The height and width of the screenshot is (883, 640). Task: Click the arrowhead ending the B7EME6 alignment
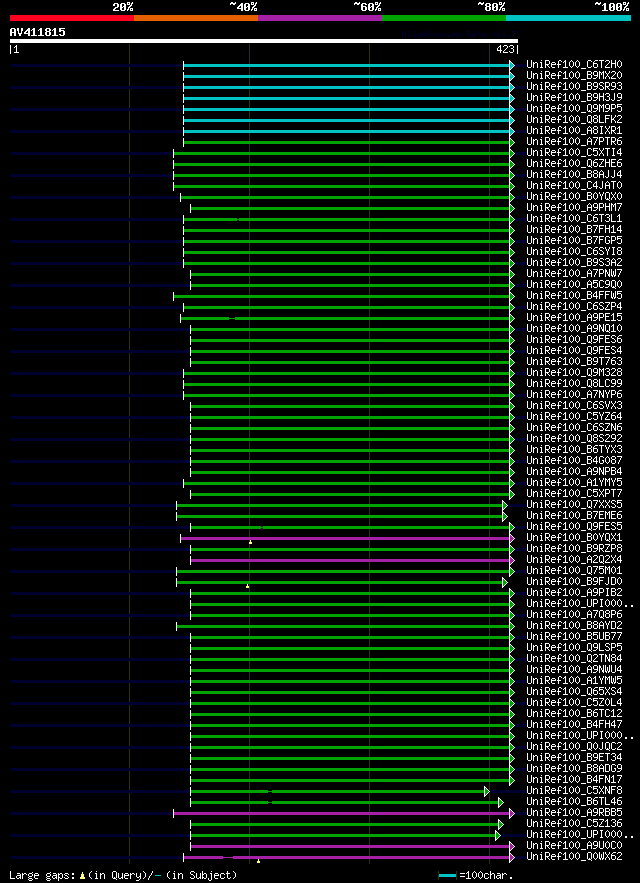[x=505, y=516]
